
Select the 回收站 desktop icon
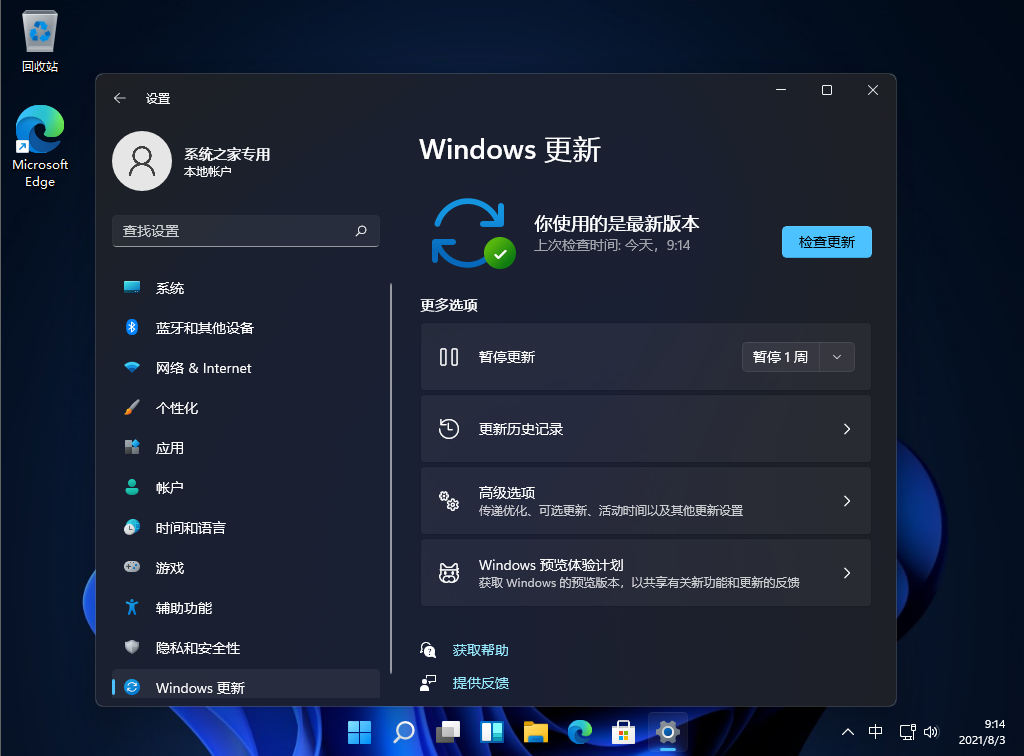40,40
